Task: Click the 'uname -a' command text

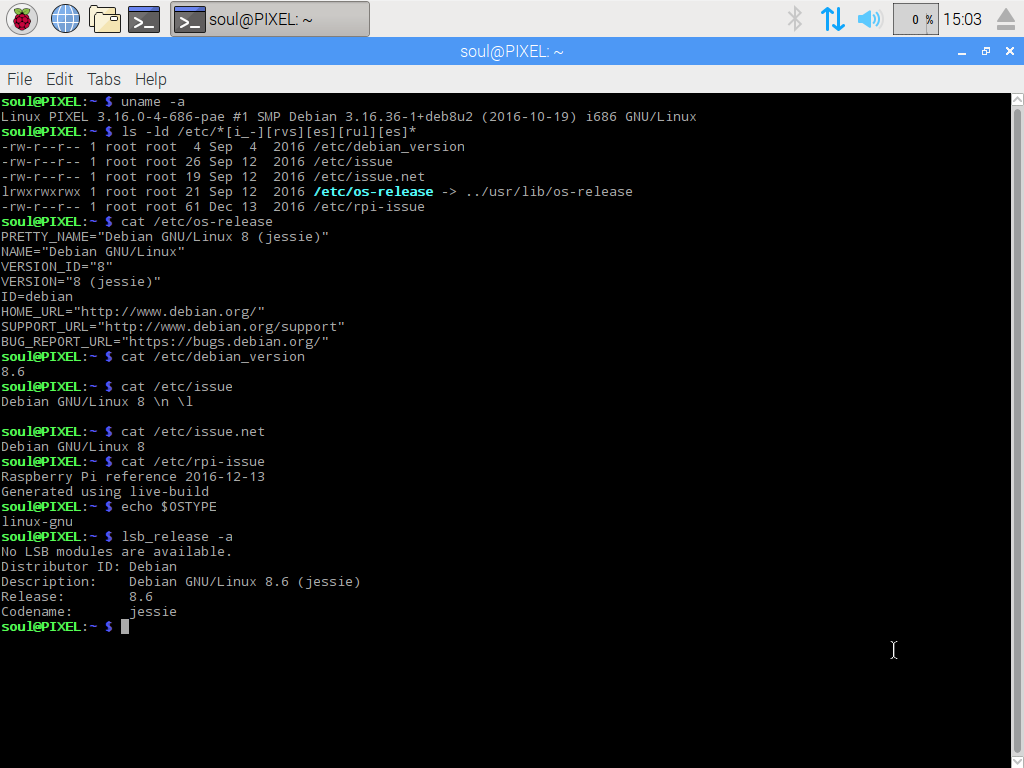Action: pyautogui.click(x=153, y=101)
